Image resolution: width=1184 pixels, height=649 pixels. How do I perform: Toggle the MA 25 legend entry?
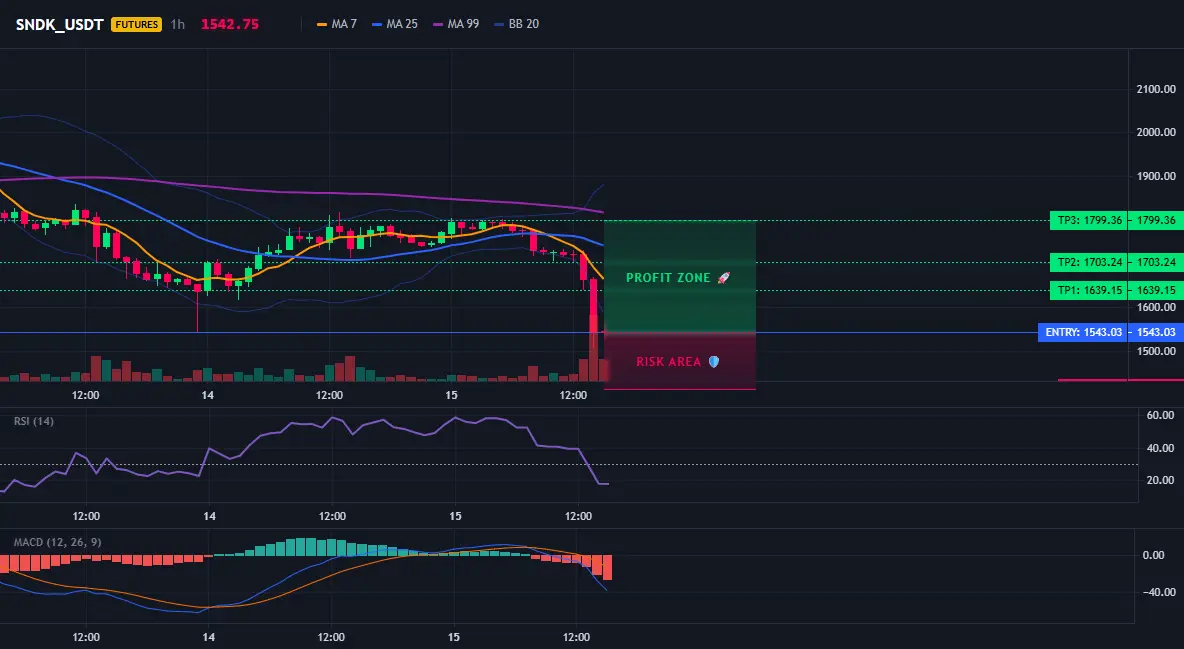395,24
